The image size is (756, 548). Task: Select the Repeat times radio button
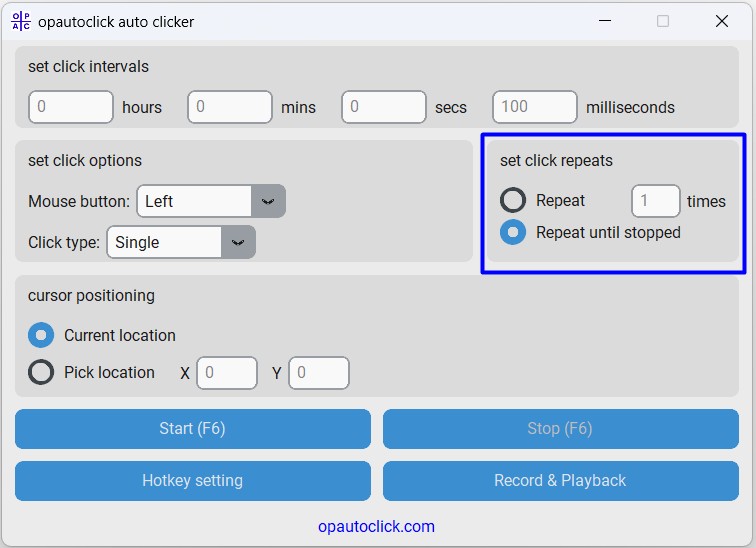point(513,200)
